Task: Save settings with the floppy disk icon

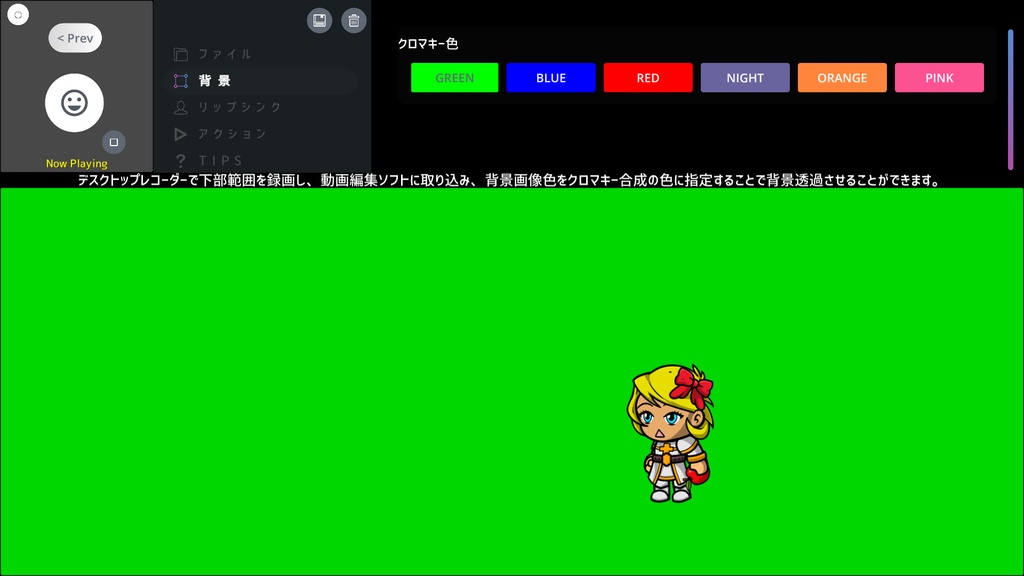Action: (319, 20)
